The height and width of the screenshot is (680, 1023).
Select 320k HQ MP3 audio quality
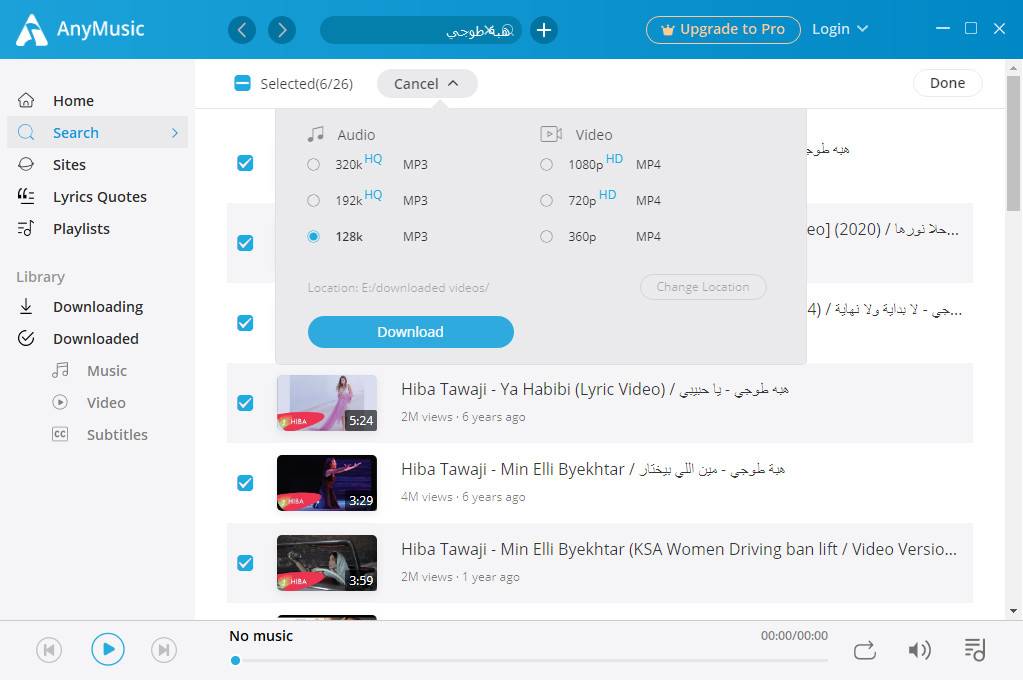314,164
